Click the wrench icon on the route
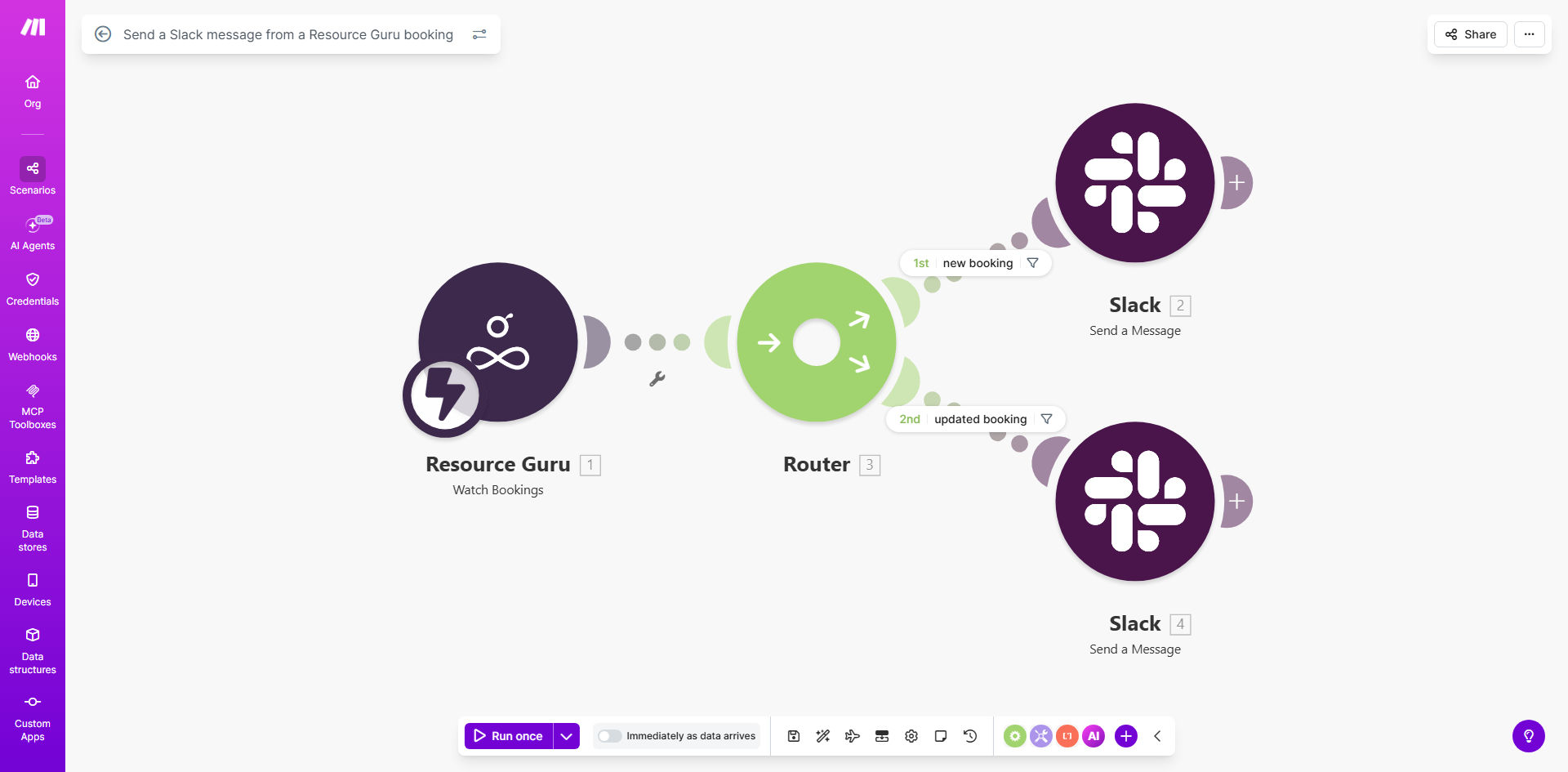Image resolution: width=1568 pixels, height=772 pixels. point(657,379)
